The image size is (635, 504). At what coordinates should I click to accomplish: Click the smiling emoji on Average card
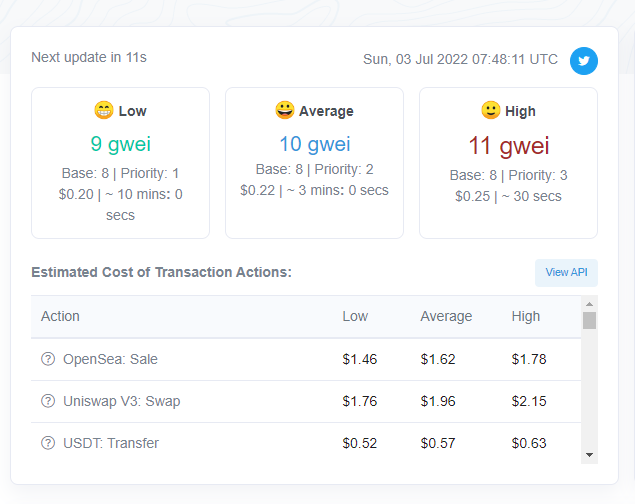[285, 110]
